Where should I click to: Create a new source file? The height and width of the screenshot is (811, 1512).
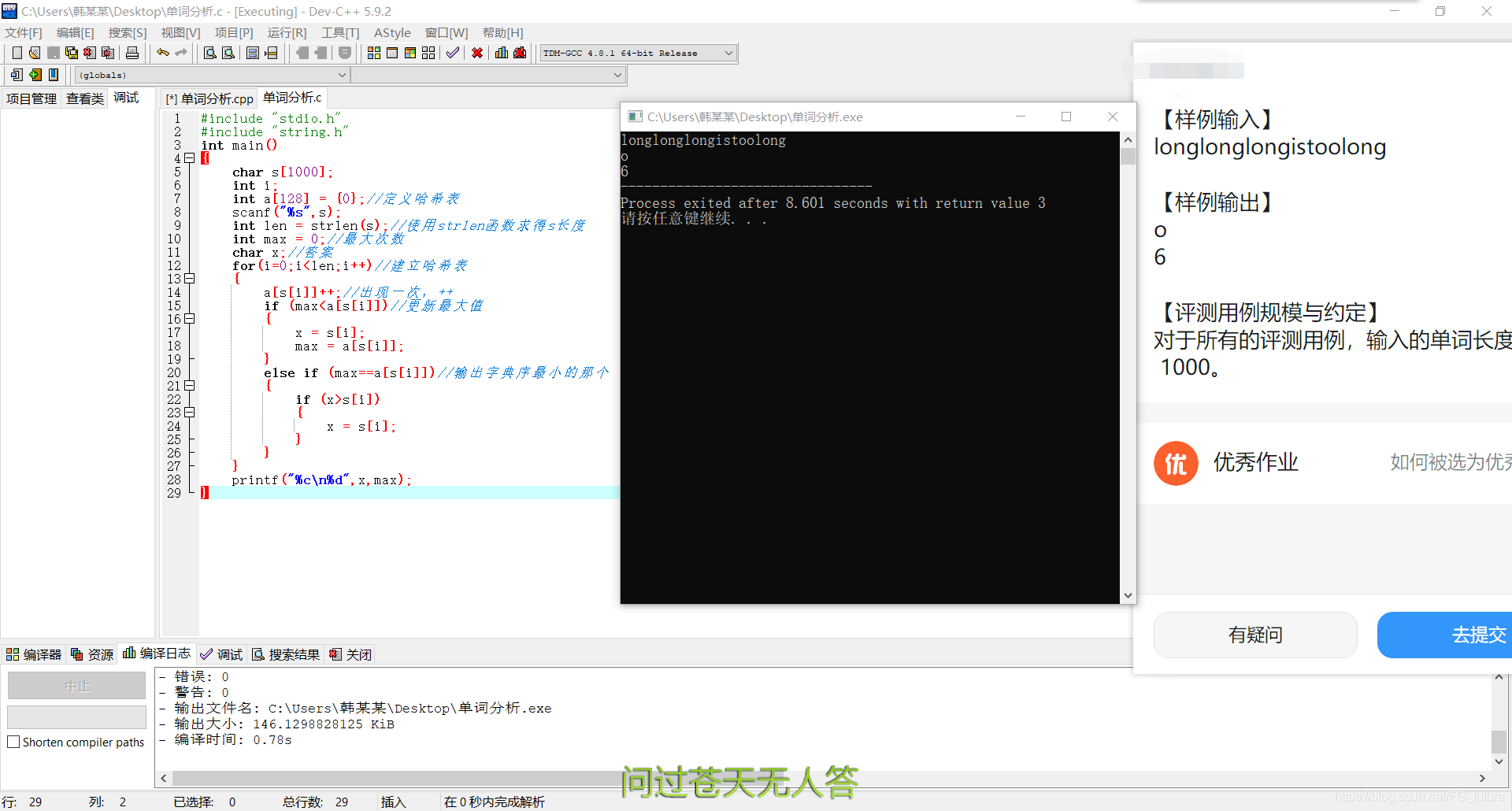[17, 53]
